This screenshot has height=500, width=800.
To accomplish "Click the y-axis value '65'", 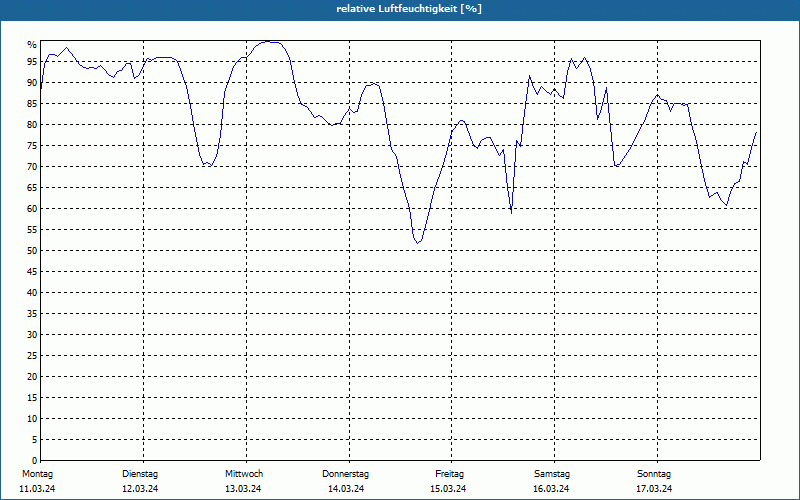I will click(x=32, y=188).
